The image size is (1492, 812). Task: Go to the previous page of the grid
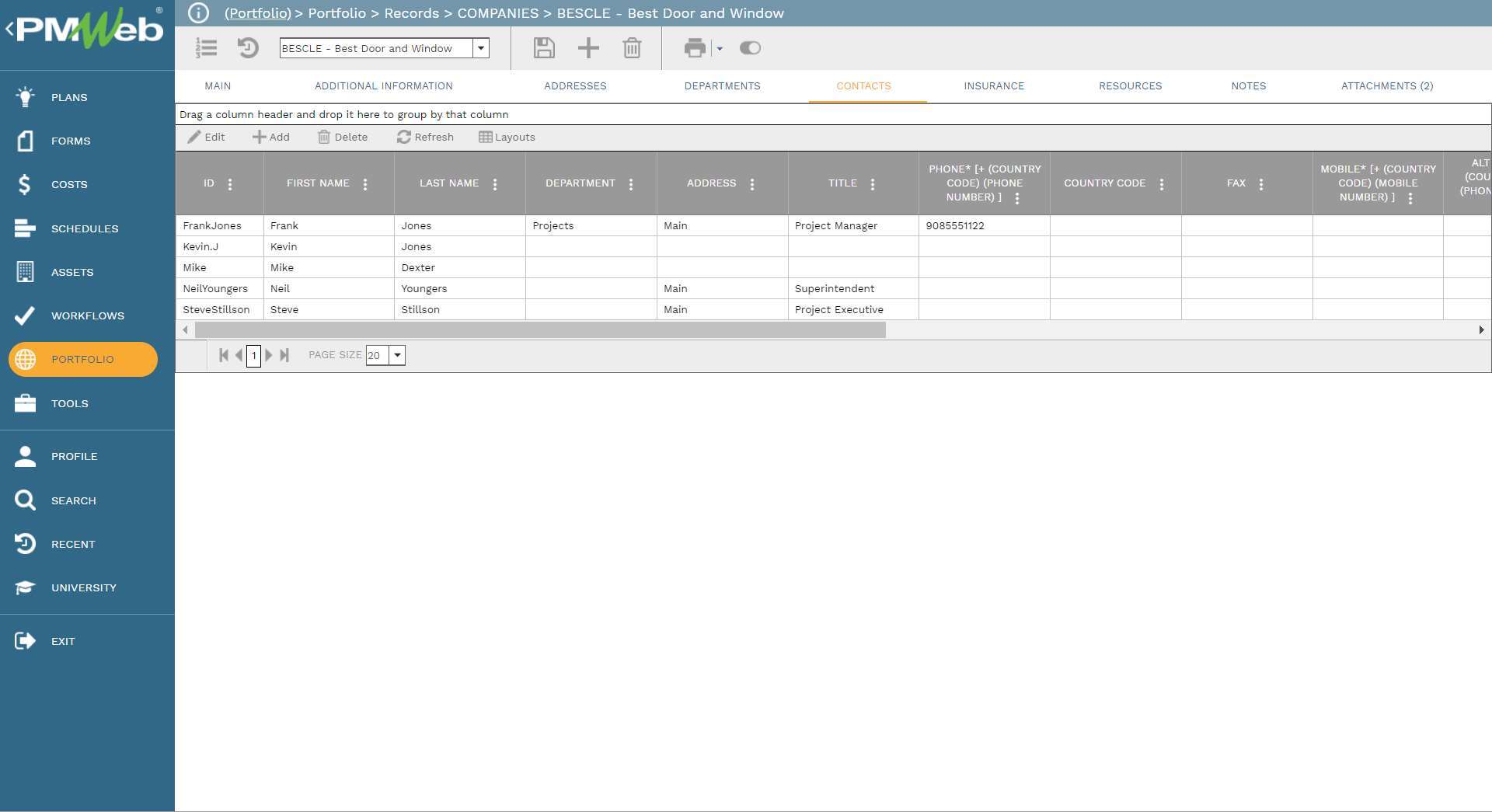click(239, 355)
